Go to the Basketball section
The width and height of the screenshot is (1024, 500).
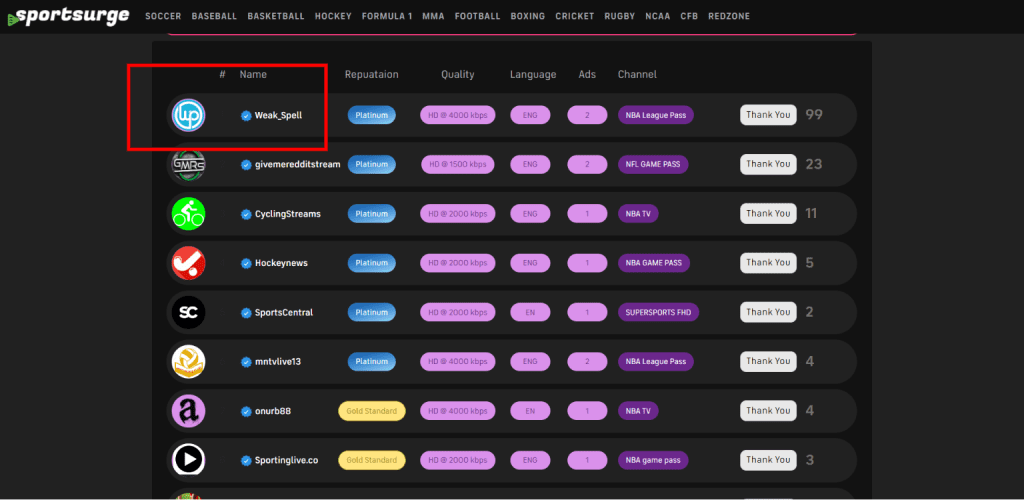(x=276, y=16)
